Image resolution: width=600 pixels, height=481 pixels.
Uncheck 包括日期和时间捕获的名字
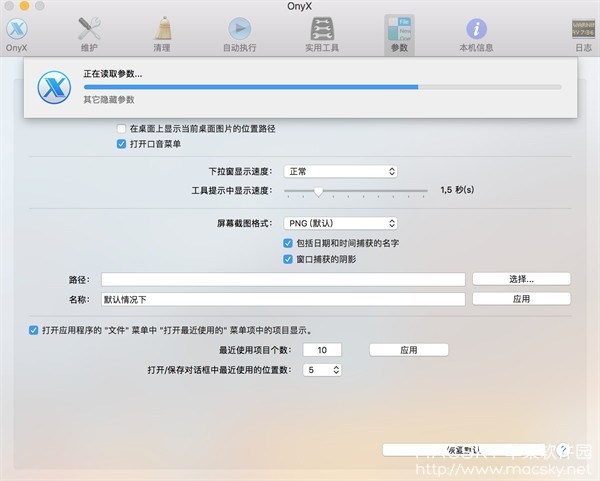[288, 243]
